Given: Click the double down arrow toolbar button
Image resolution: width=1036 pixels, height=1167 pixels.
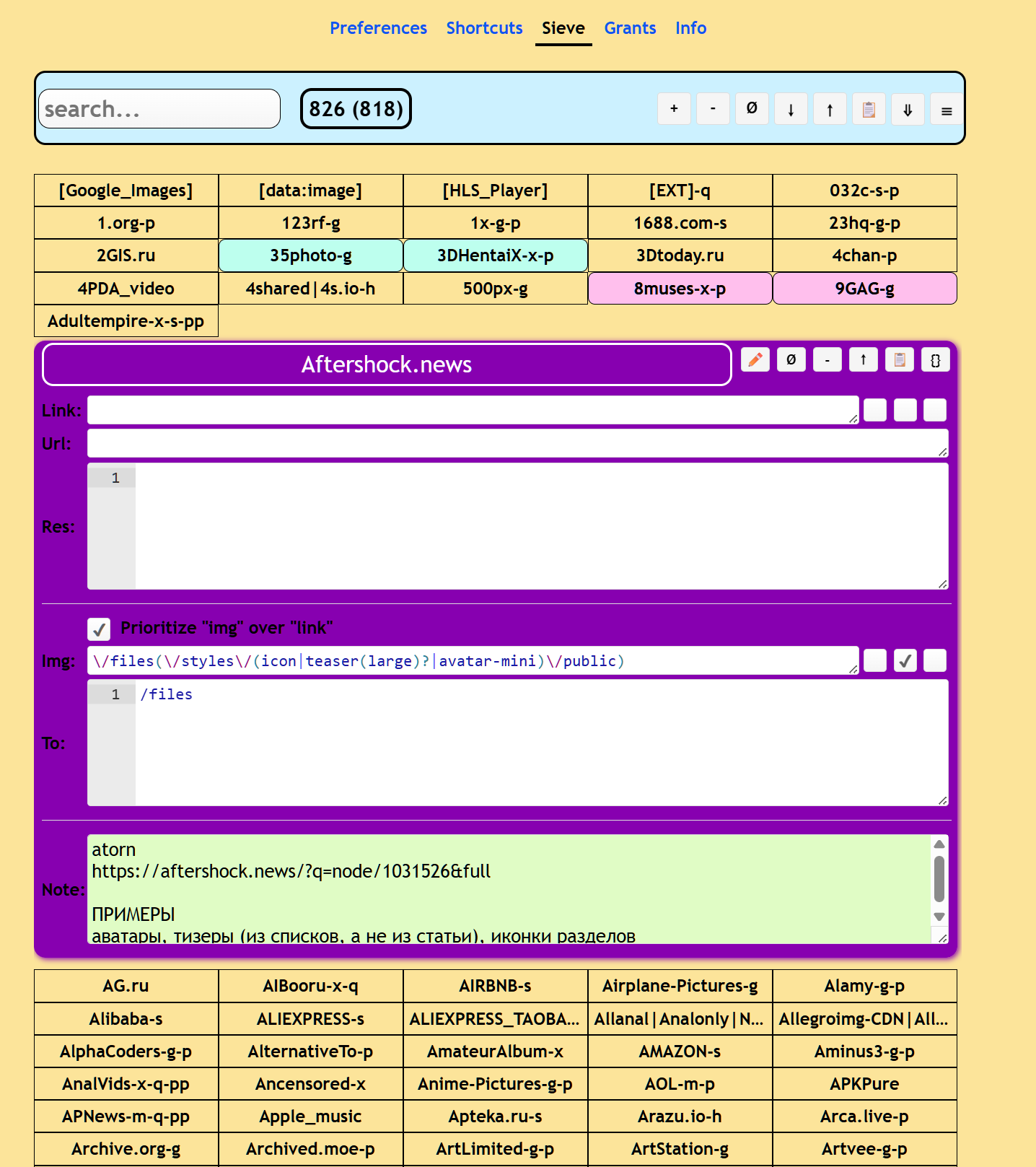Looking at the screenshot, I should tap(908, 109).
